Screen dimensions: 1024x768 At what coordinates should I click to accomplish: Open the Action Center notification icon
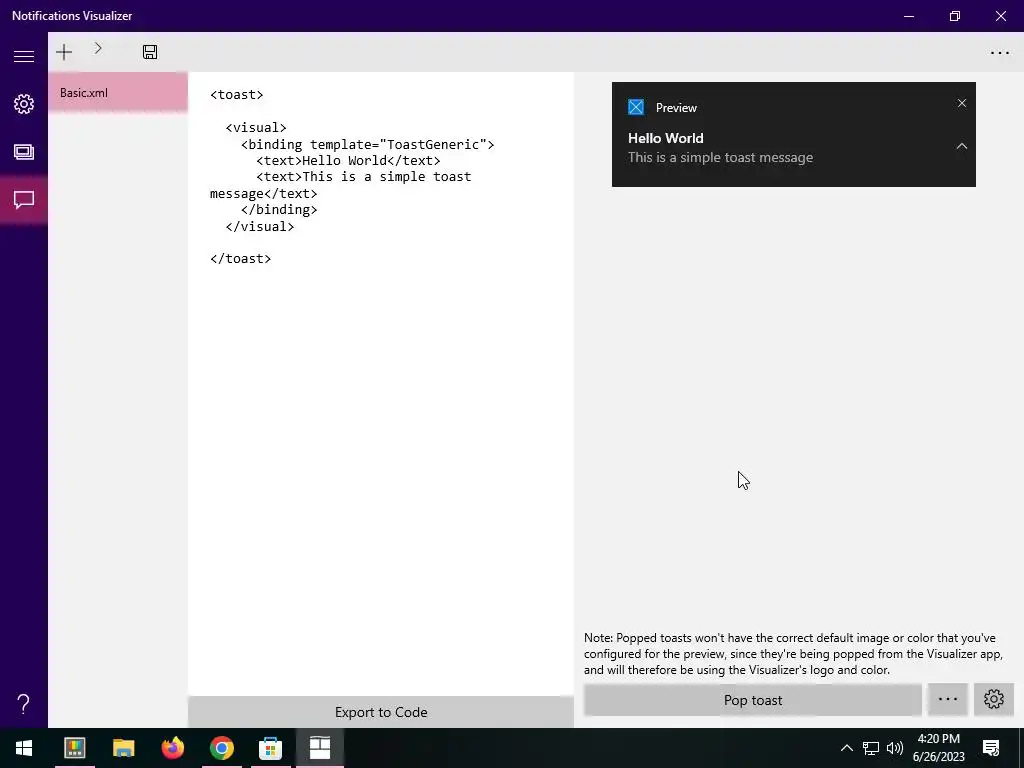pyautogui.click(x=991, y=748)
